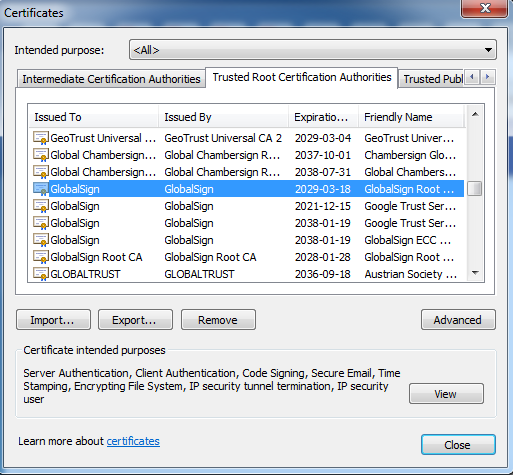Click certificate icon in GlobalSign ECC row
Image resolution: width=513 pixels, height=475 pixels.
(41, 240)
